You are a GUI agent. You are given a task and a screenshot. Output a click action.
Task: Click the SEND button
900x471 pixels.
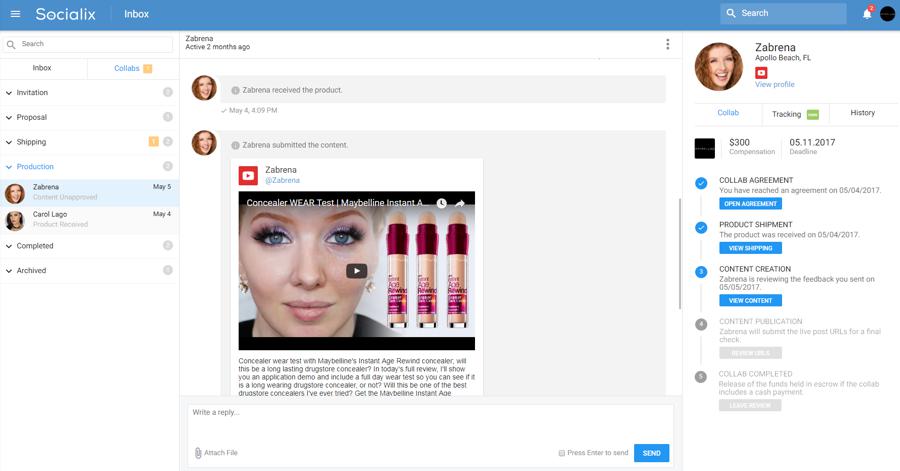pos(651,453)
